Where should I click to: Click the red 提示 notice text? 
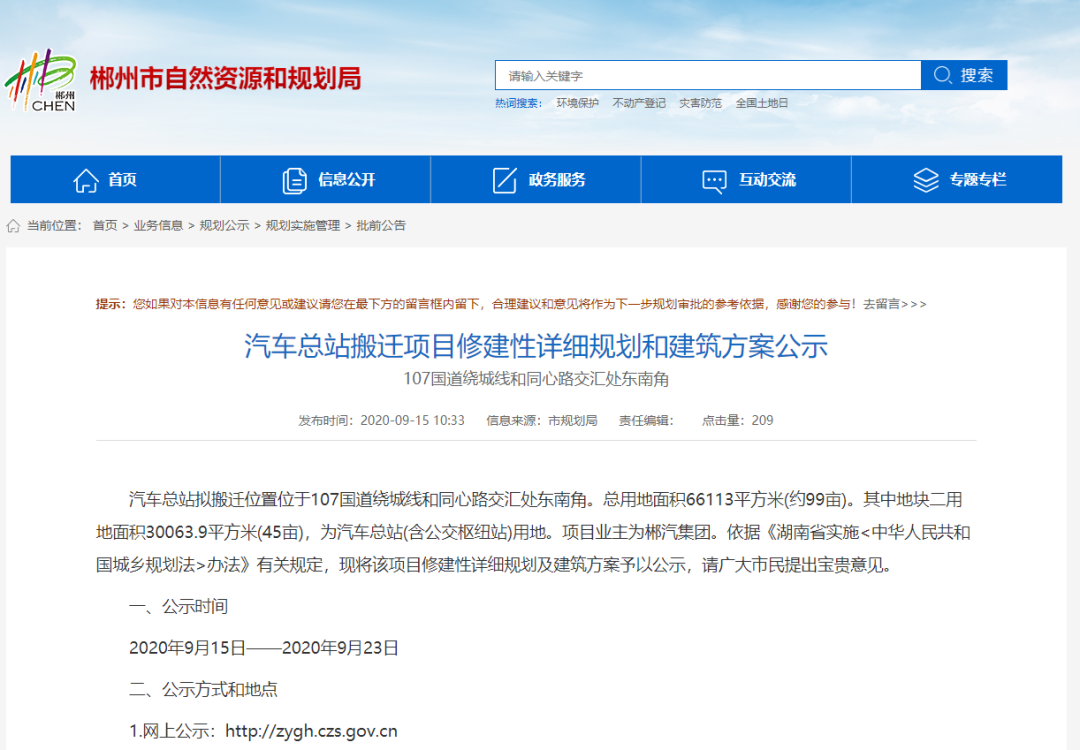(475, 304)
